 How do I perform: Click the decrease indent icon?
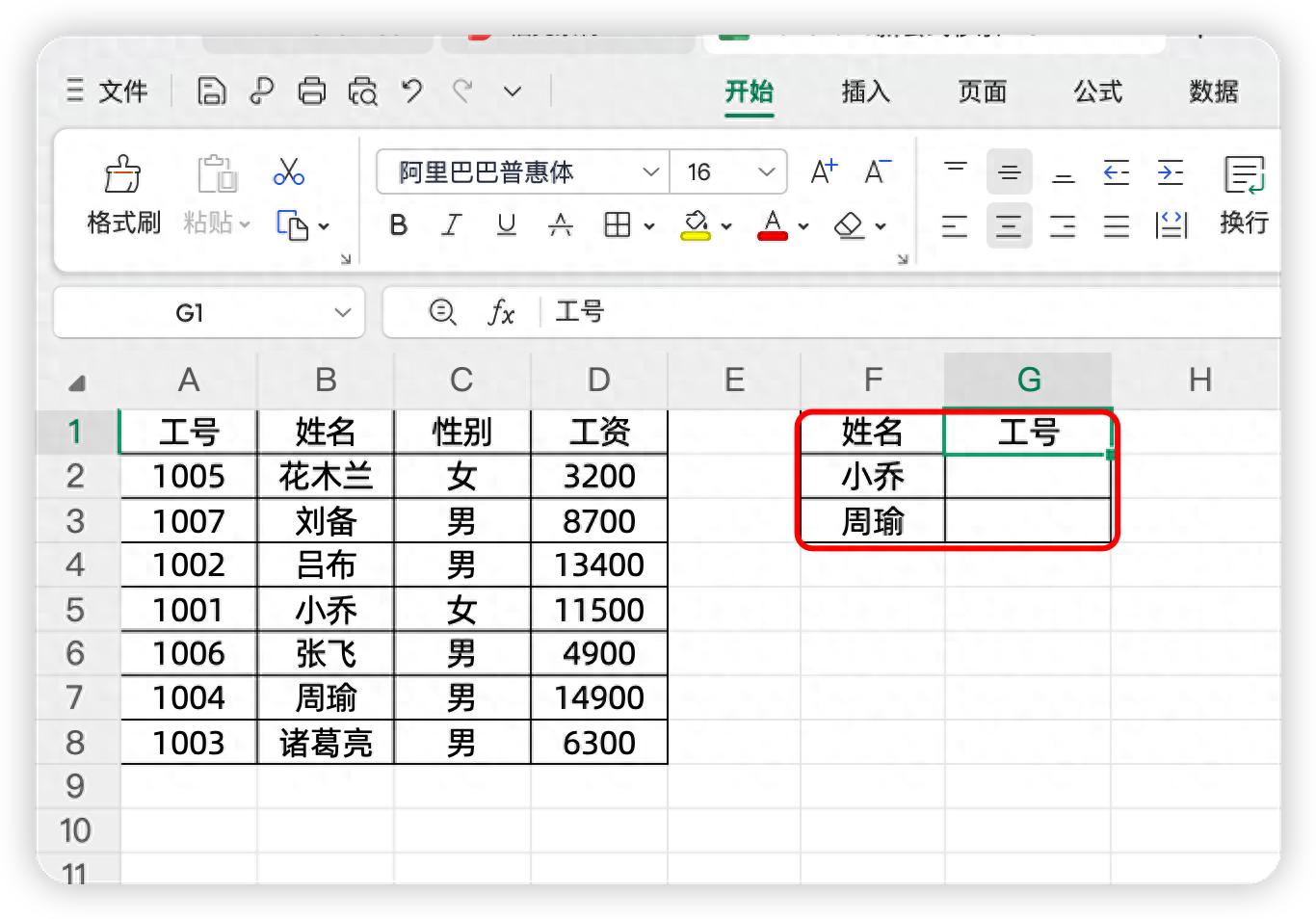tap(1117, 172)
